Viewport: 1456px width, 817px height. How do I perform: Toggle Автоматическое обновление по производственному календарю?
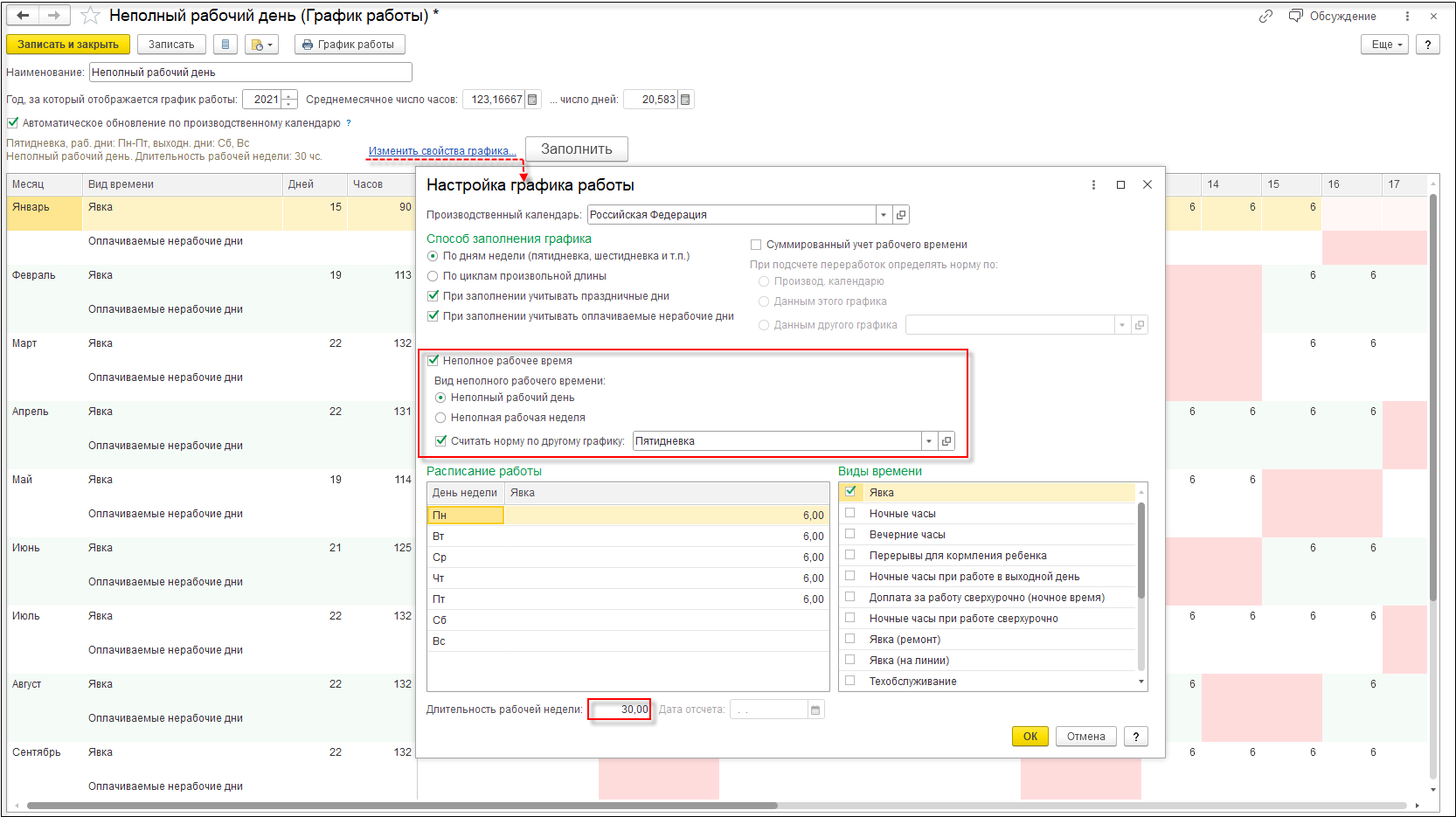[13, 123]
